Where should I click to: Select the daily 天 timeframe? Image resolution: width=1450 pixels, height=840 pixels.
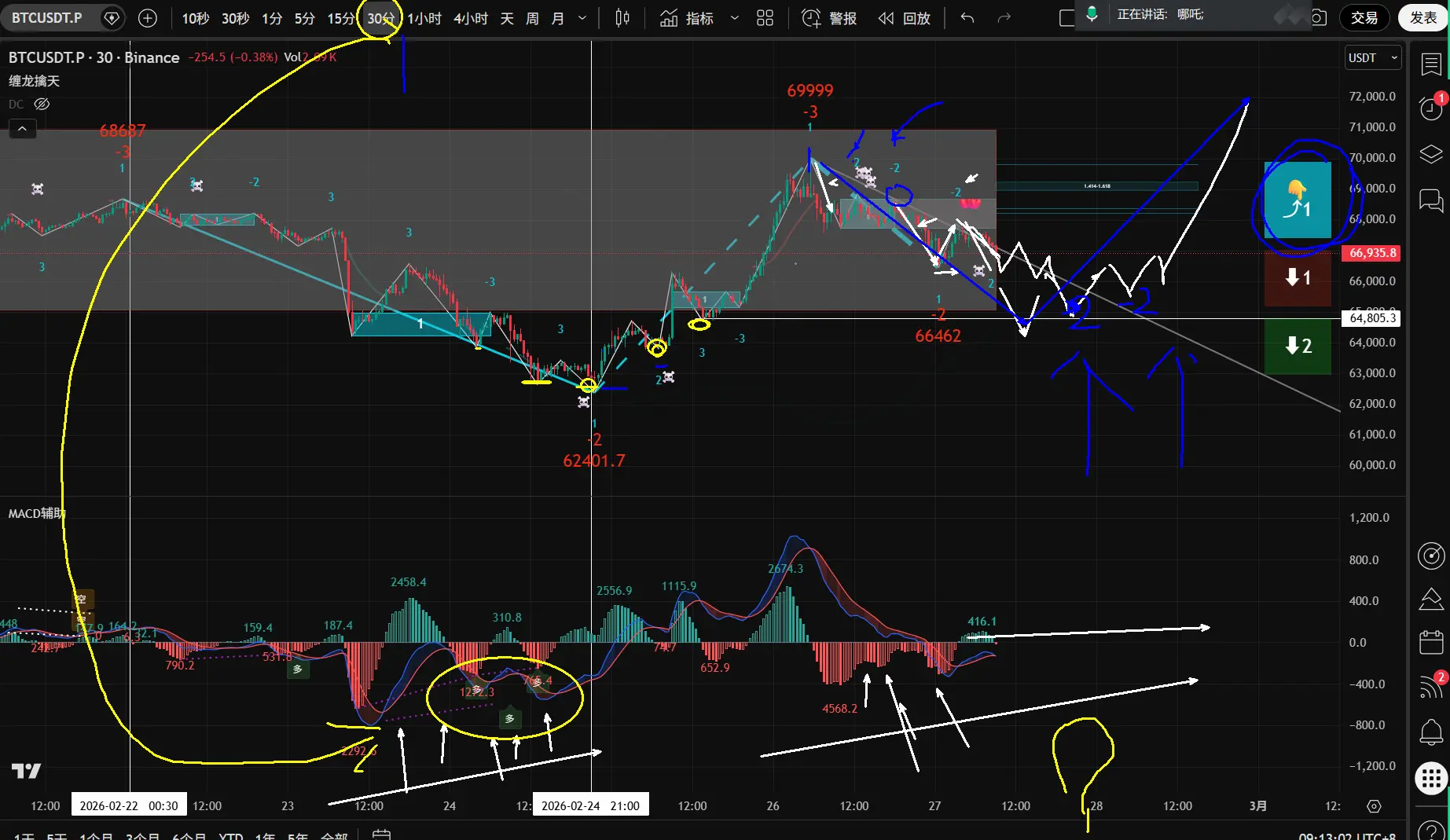[507, 18]
